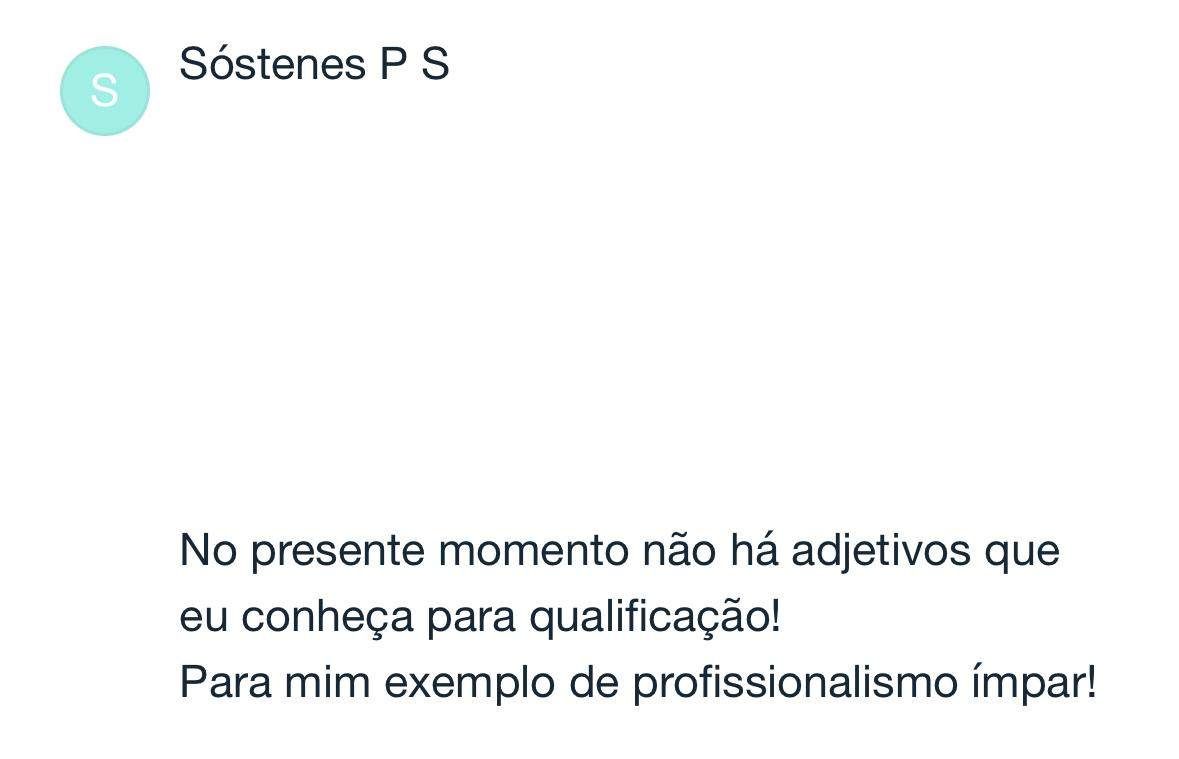Select the final S initial in the reviewer name
This screenshot has width=1179, height=759.
[435, 64]
